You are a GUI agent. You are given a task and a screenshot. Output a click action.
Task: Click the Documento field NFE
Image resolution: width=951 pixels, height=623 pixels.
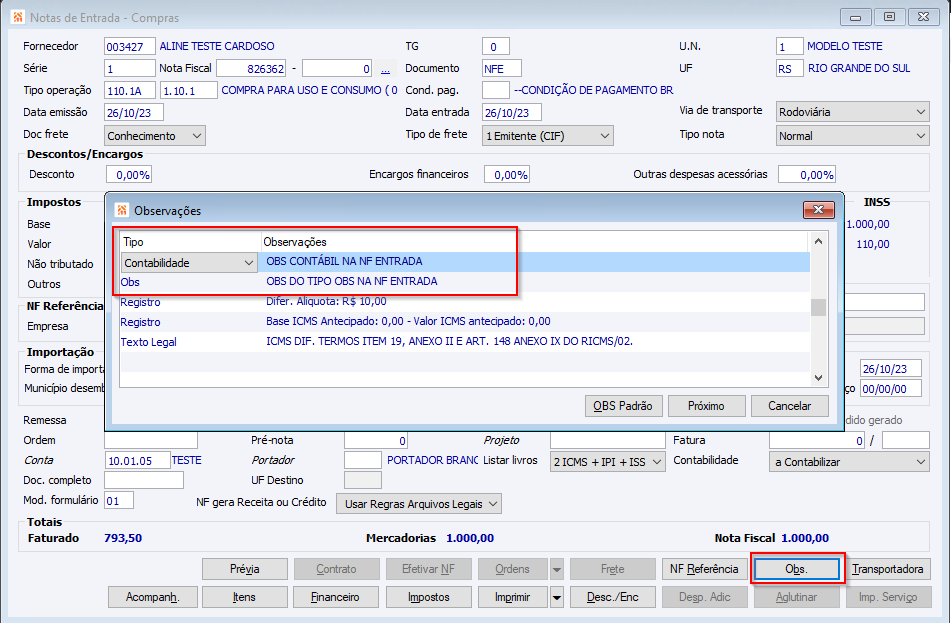[502, 69]
